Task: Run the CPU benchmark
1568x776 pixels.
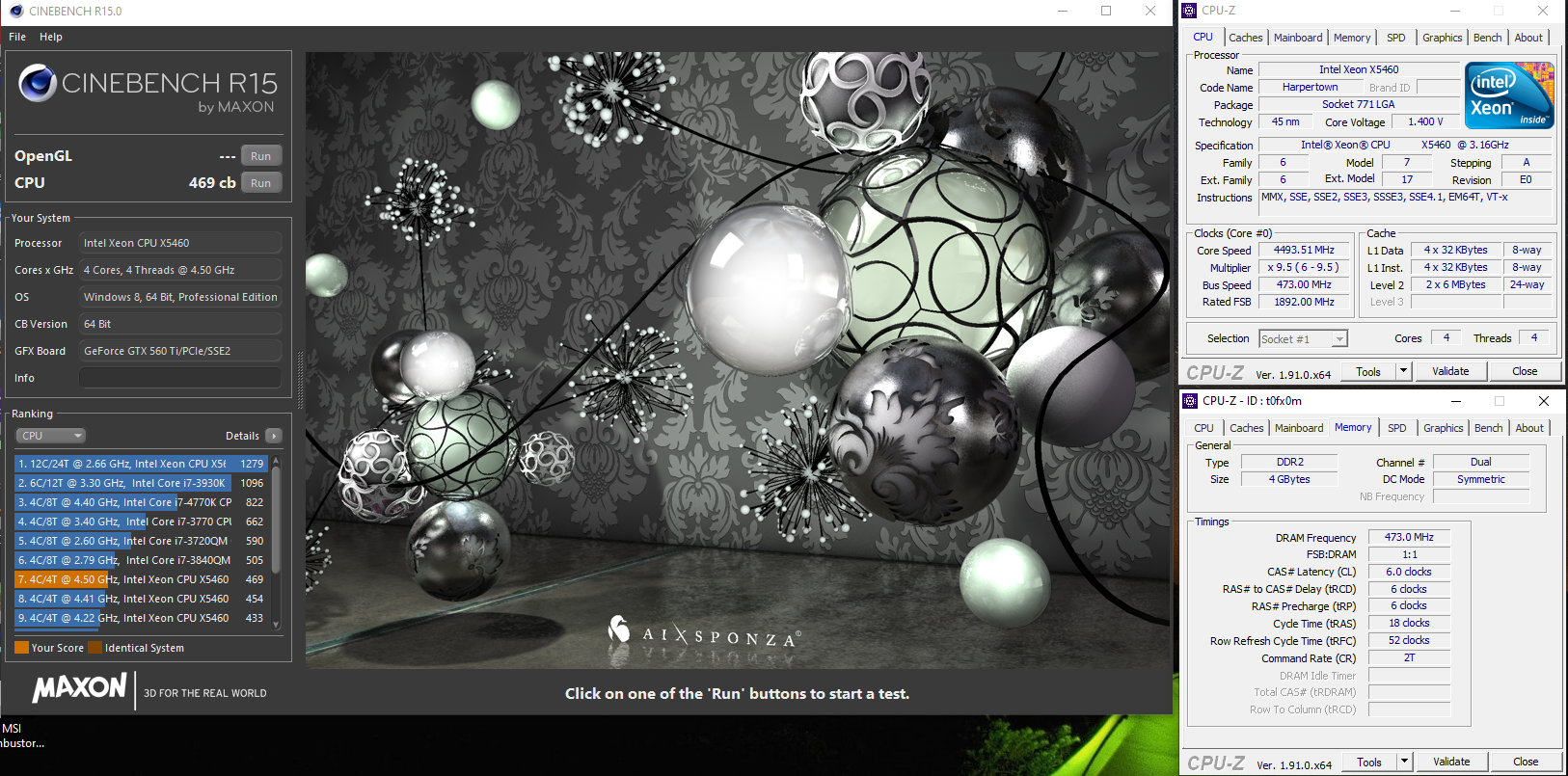Action: (x=261, y=183)
